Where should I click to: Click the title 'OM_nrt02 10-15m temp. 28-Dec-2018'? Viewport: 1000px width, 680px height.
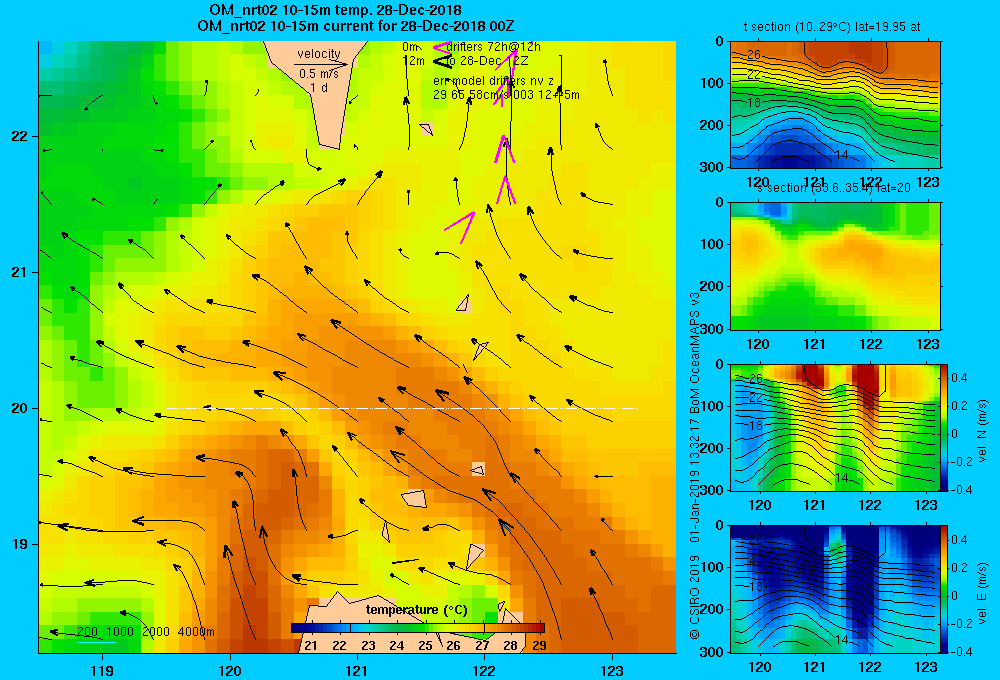[x=335, y=11]
